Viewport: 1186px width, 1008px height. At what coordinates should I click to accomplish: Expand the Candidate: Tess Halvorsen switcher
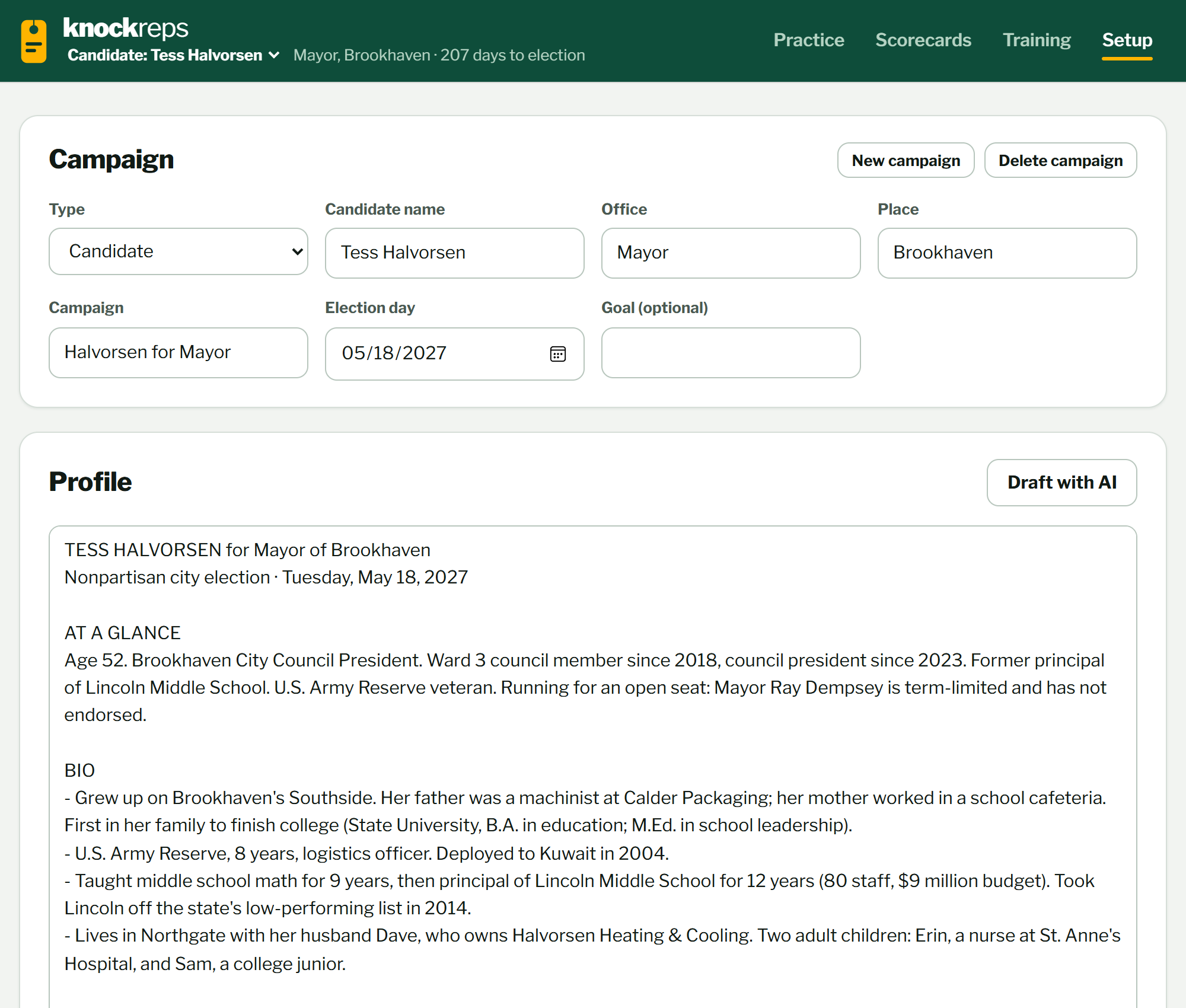173,55
